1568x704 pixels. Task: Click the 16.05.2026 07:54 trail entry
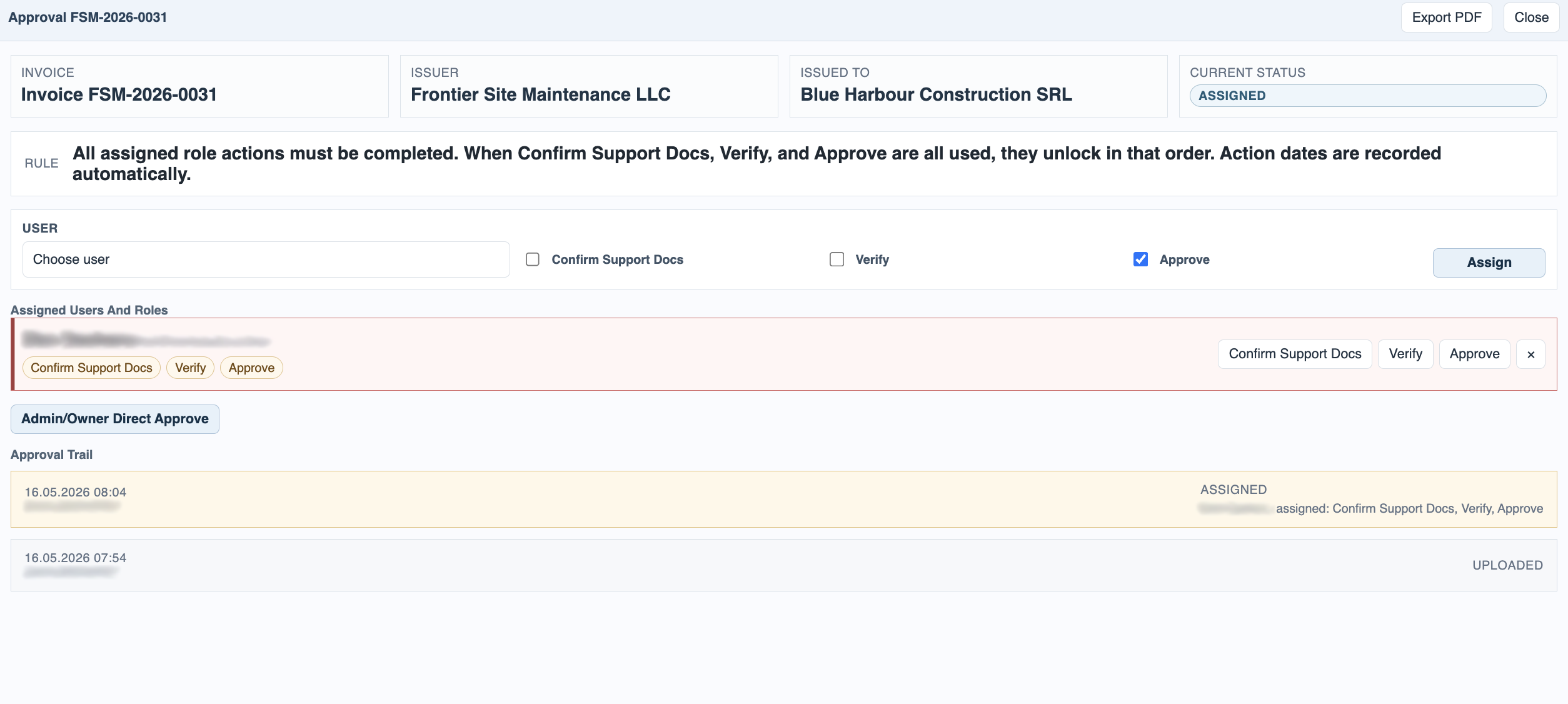click(x=783, y=565)
